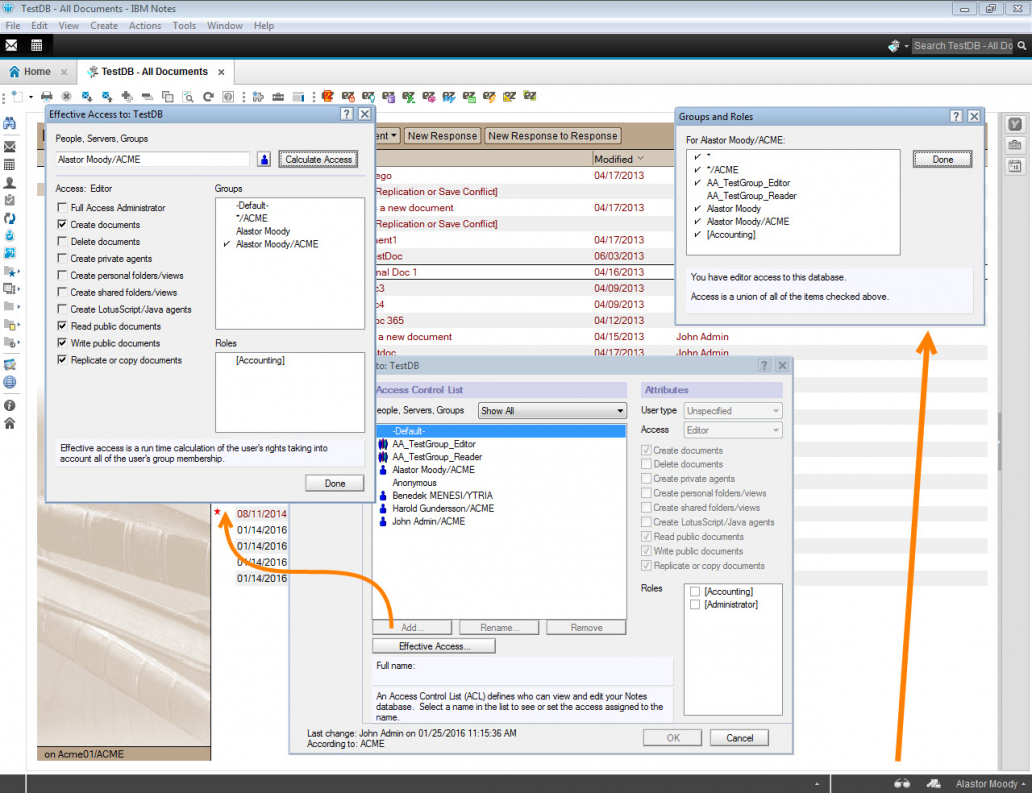Open status bar popup arrow left of binoculars
This screenshot has height=793, width=1032.
[x=817, y=784]
